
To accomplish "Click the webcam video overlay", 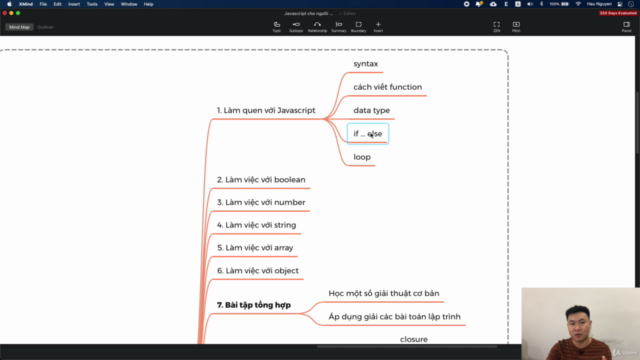I will coord(580,324).
